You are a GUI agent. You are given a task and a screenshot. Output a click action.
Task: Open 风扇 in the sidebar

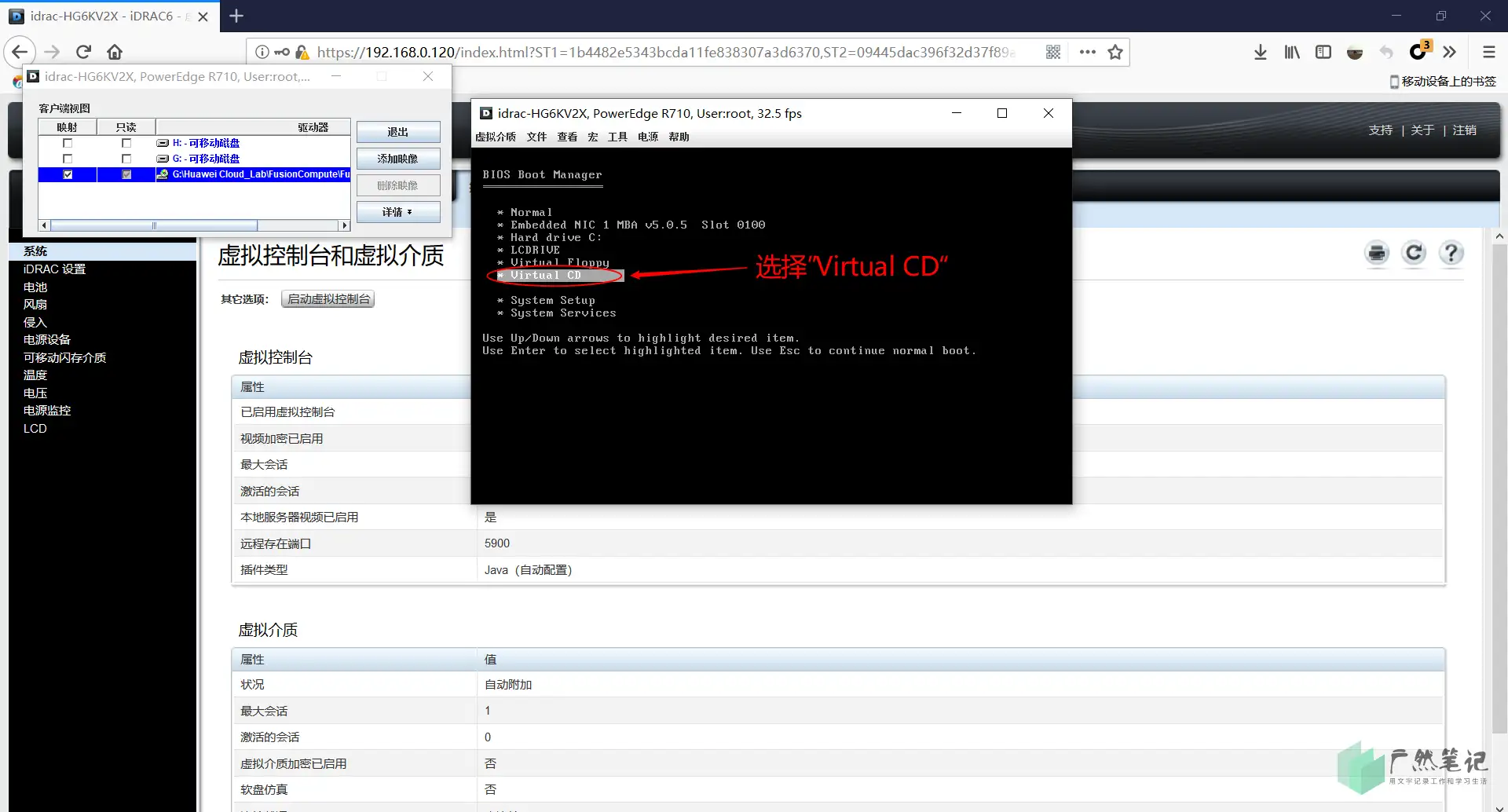pyautogui.click(x=35, y=304)
